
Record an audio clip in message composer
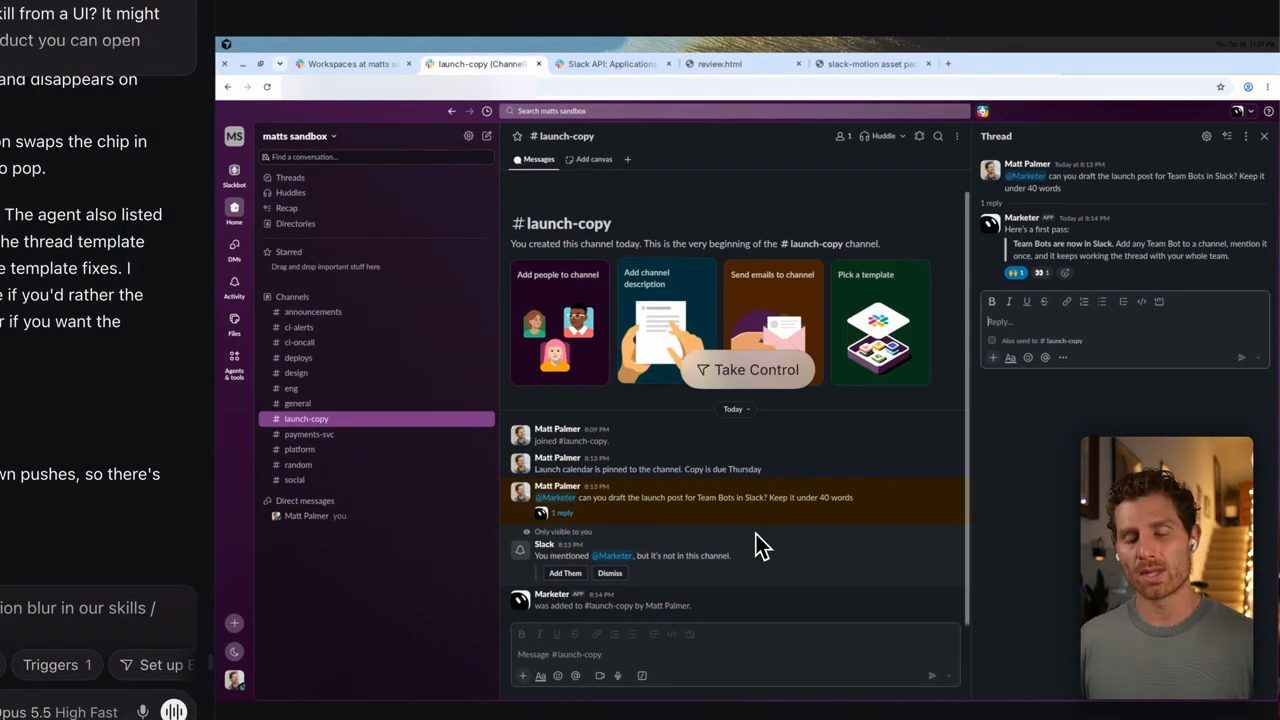click(x=618, y=676)
